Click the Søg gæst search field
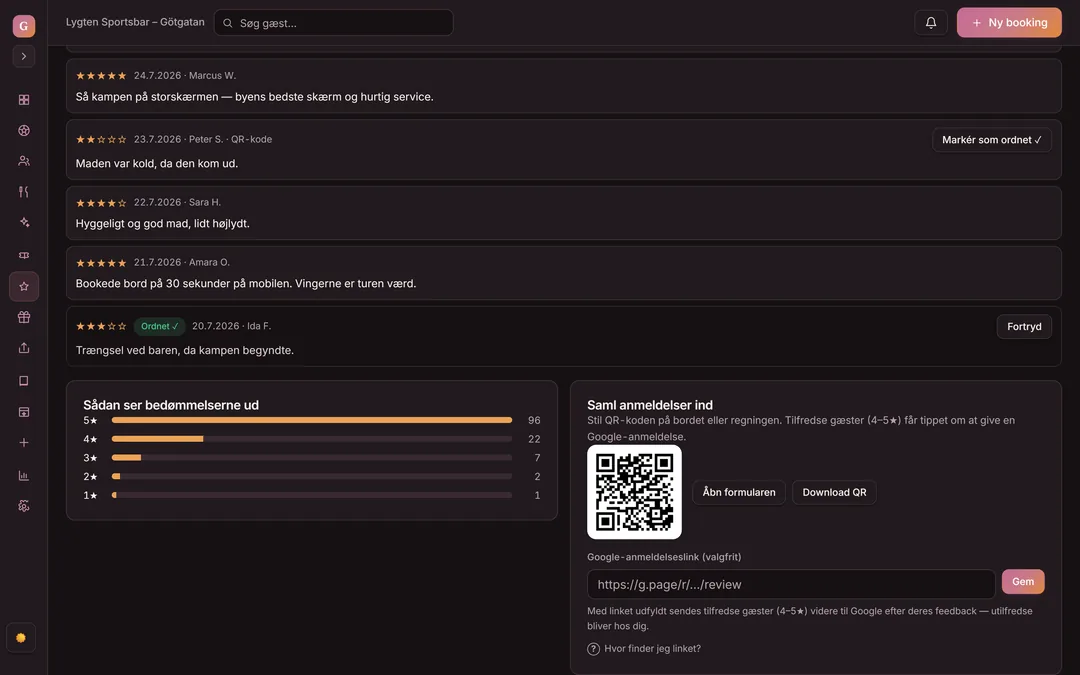This screenshot has height=675, width=1080. tap(333, 23)
